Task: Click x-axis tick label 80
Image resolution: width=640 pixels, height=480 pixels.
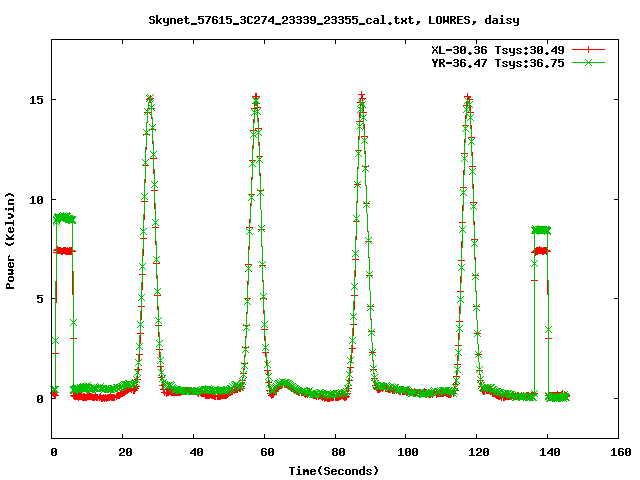Action: [338, 452]
